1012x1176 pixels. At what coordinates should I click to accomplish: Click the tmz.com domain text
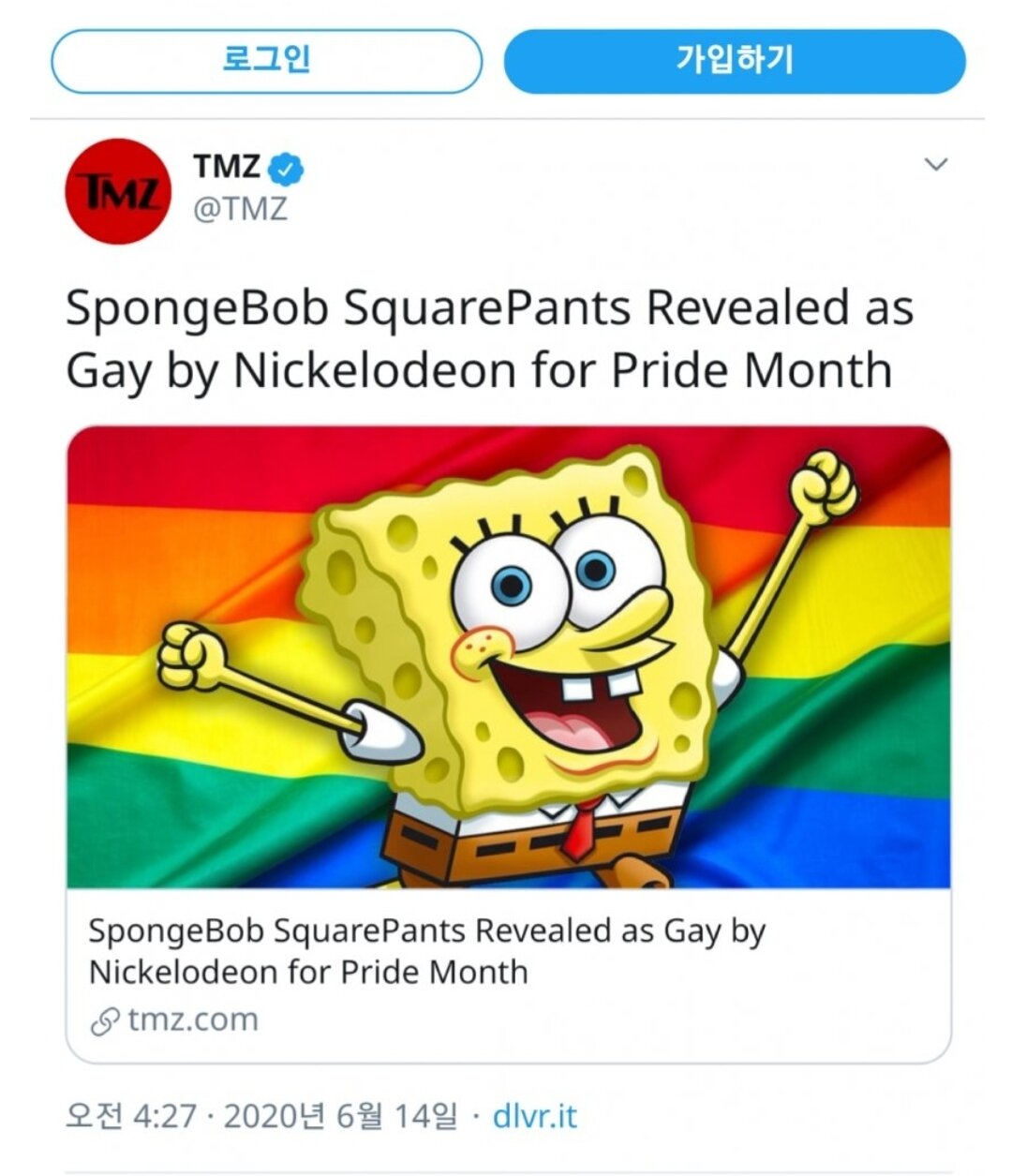point(192,1020)
